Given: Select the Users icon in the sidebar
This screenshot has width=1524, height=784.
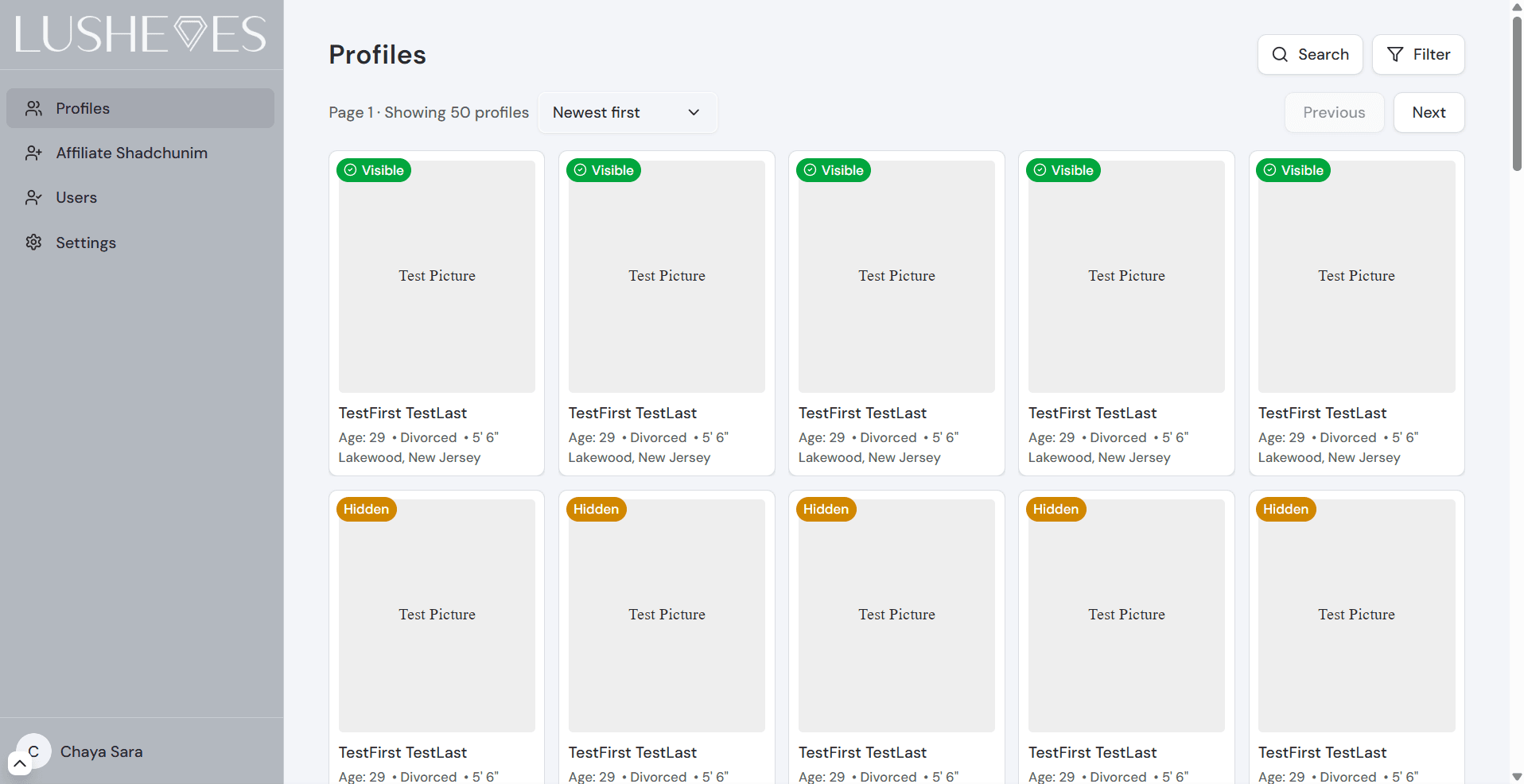Looking at the screenshot, I should tap(34, 197).
